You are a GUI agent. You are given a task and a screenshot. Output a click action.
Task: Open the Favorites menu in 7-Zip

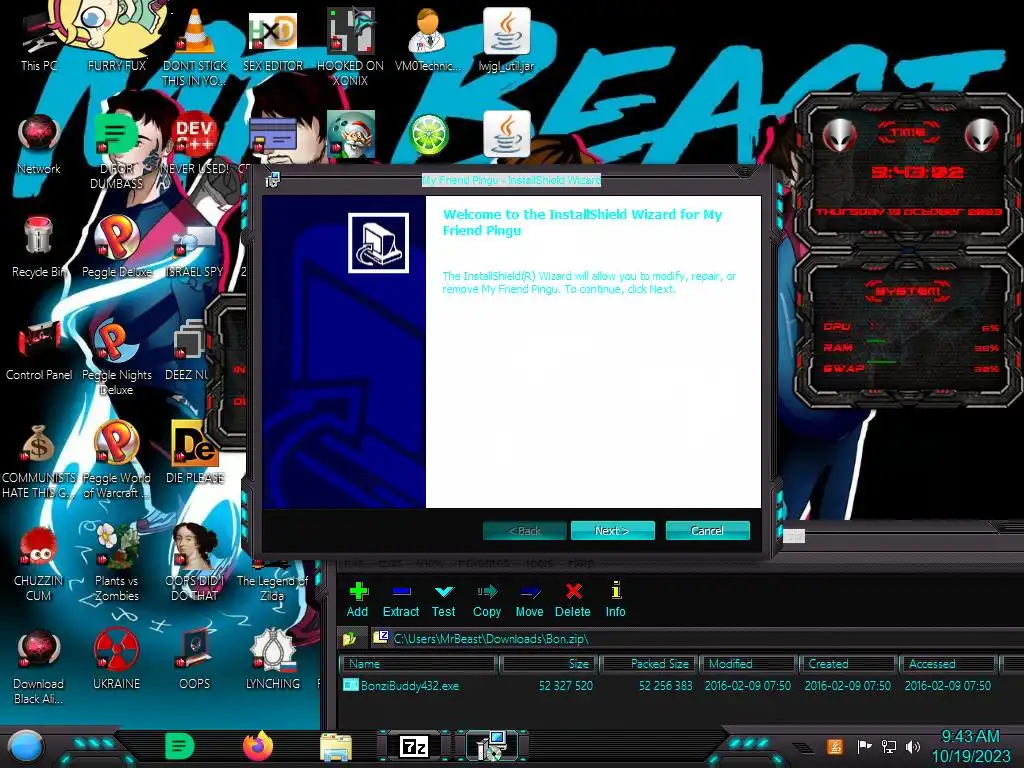pos(484,562)
